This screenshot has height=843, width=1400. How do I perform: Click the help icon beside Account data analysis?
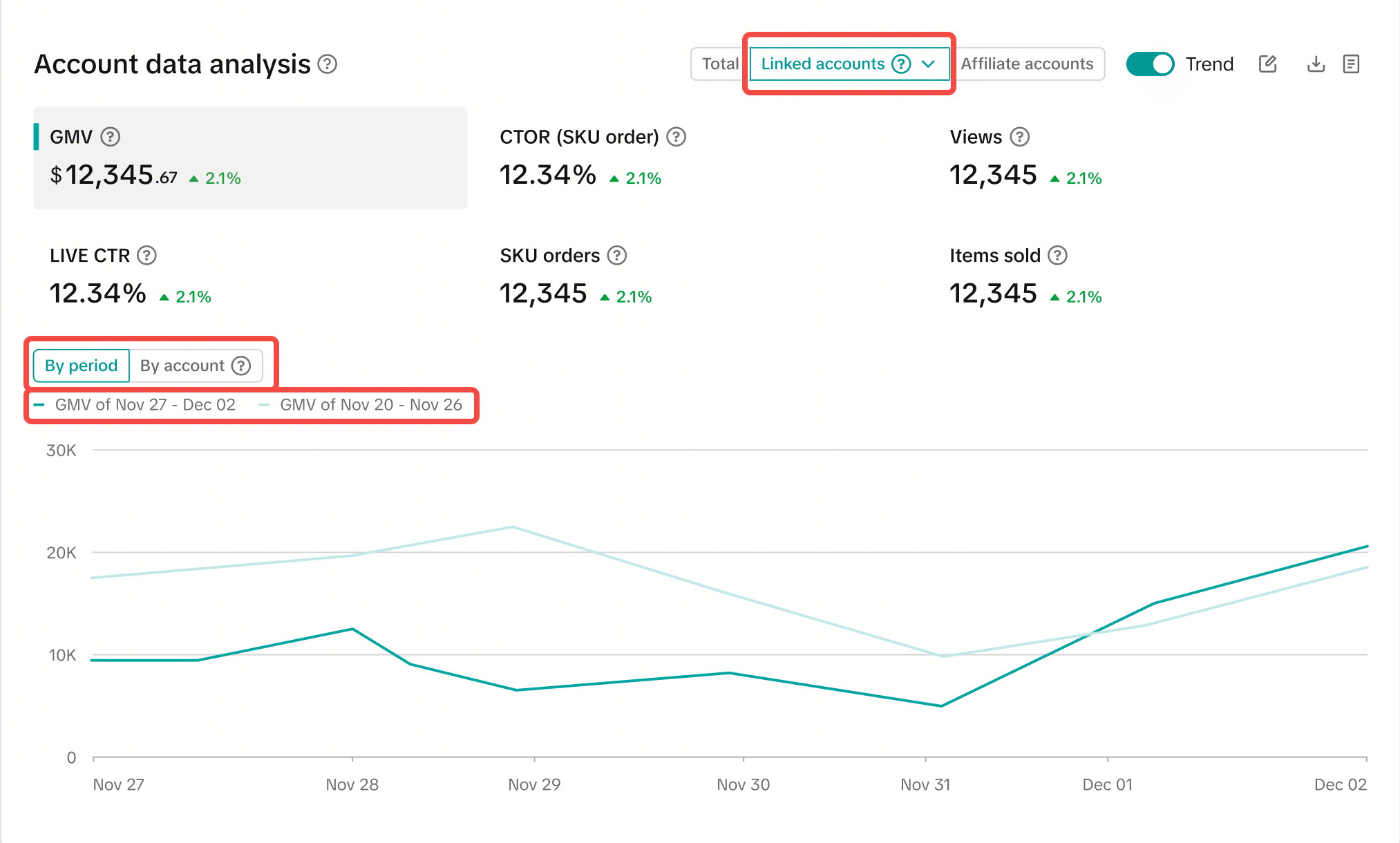tap(327, 64)
